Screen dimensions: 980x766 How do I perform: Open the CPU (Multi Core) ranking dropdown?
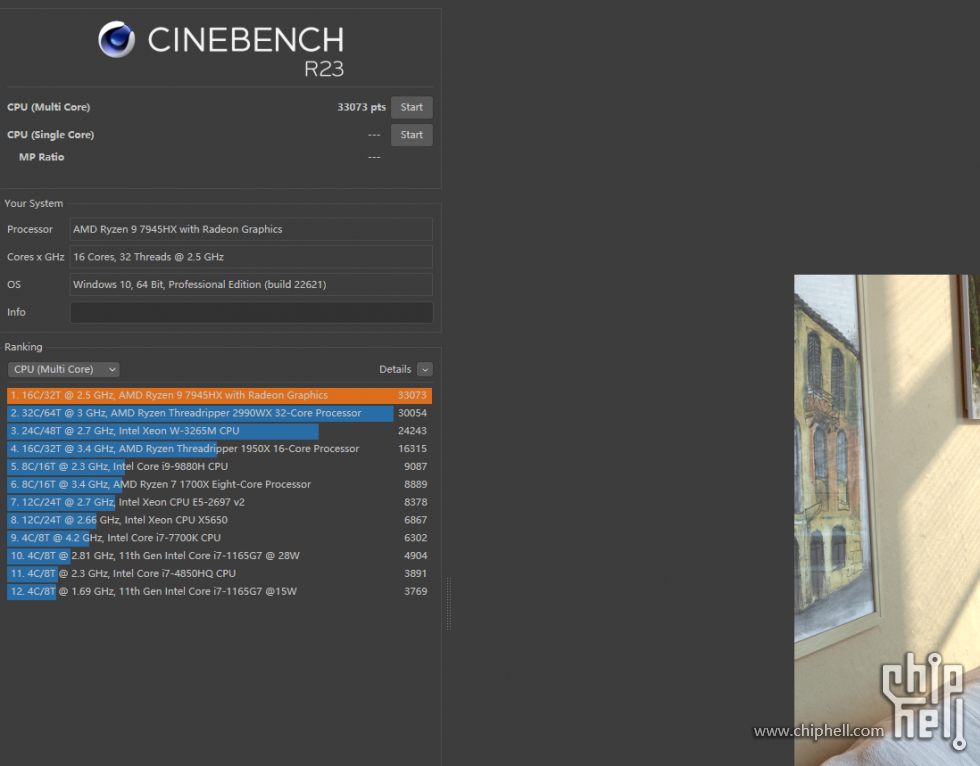tap(63, 369)
